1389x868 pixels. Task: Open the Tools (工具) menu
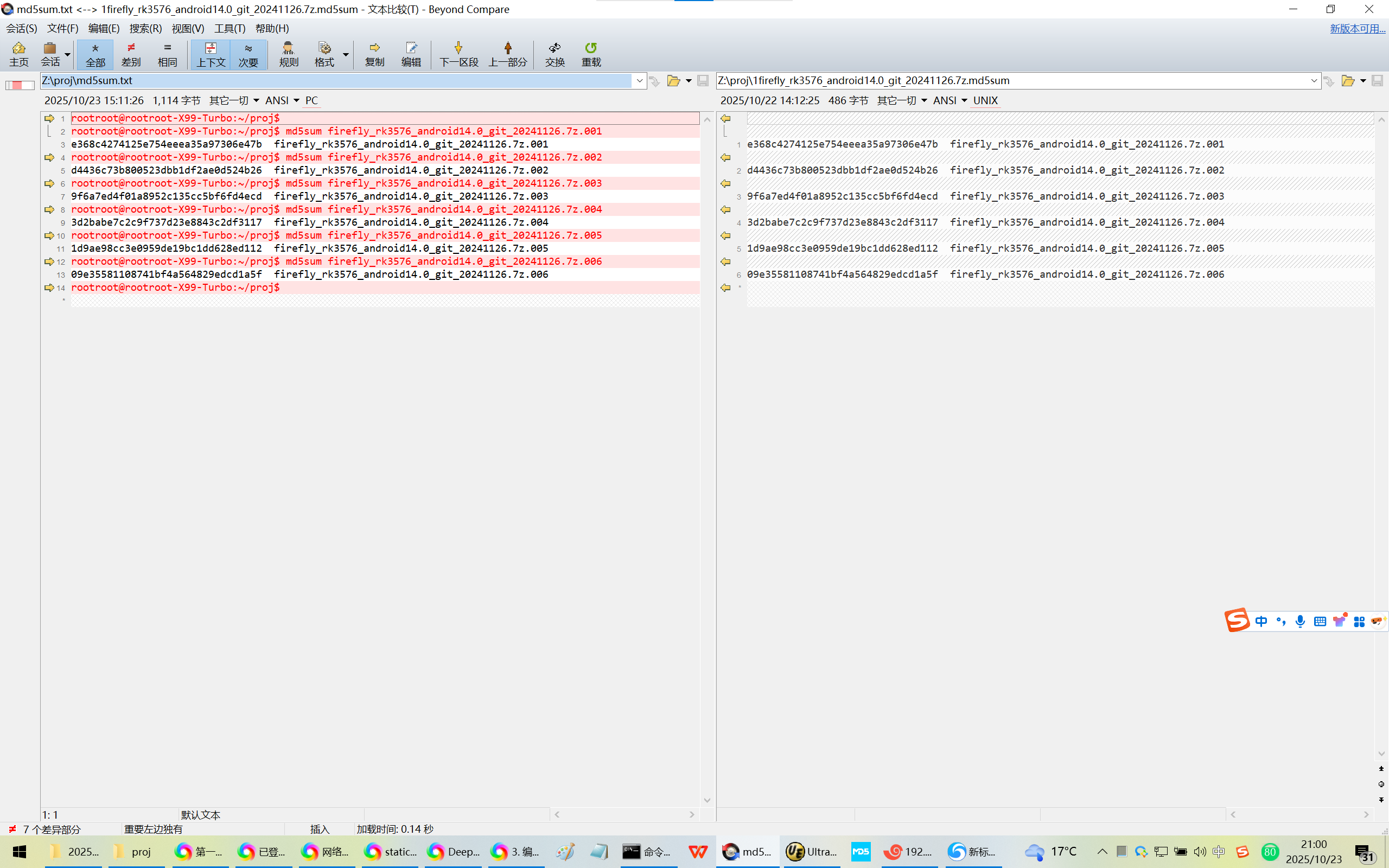click(230, 28)
